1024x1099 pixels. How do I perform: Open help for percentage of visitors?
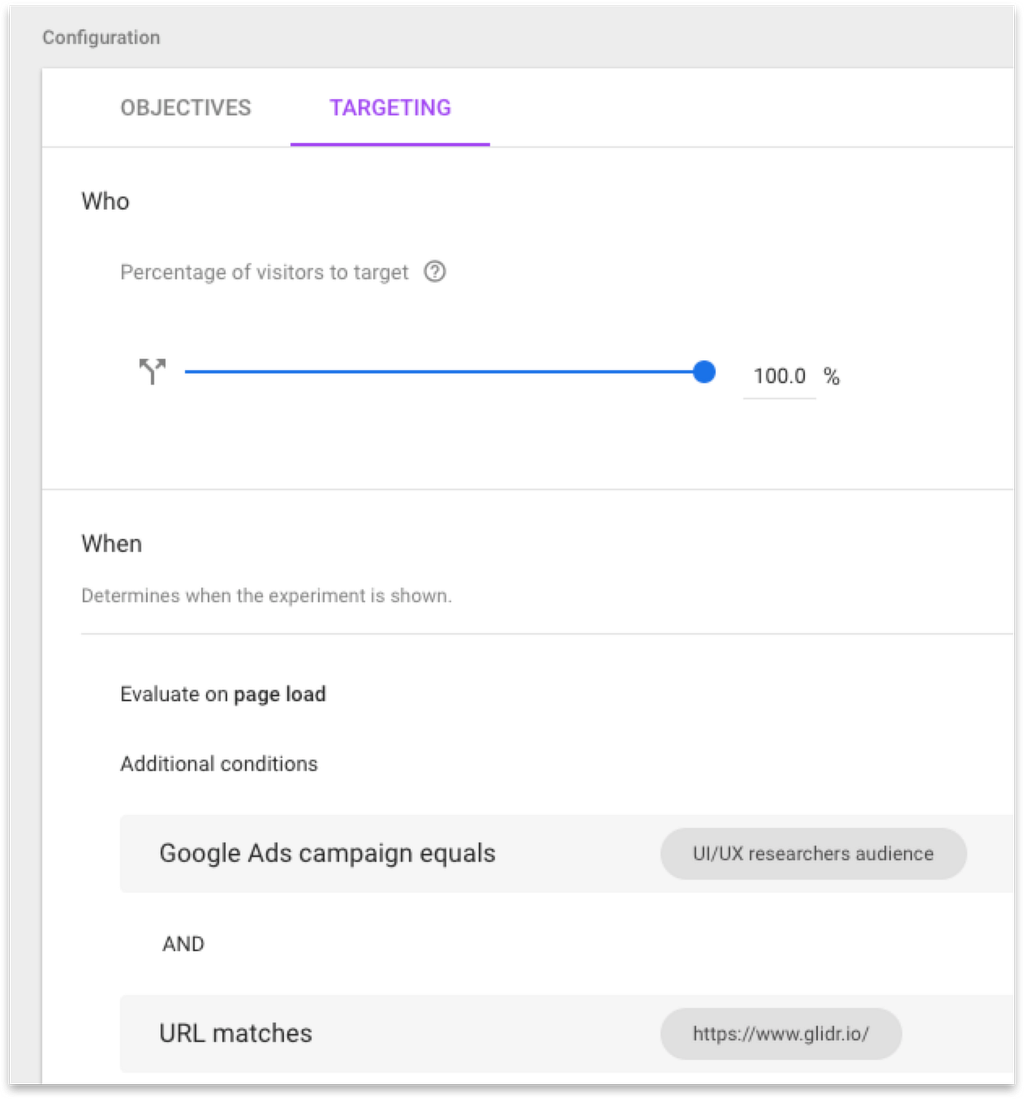[x=434, y=272]
